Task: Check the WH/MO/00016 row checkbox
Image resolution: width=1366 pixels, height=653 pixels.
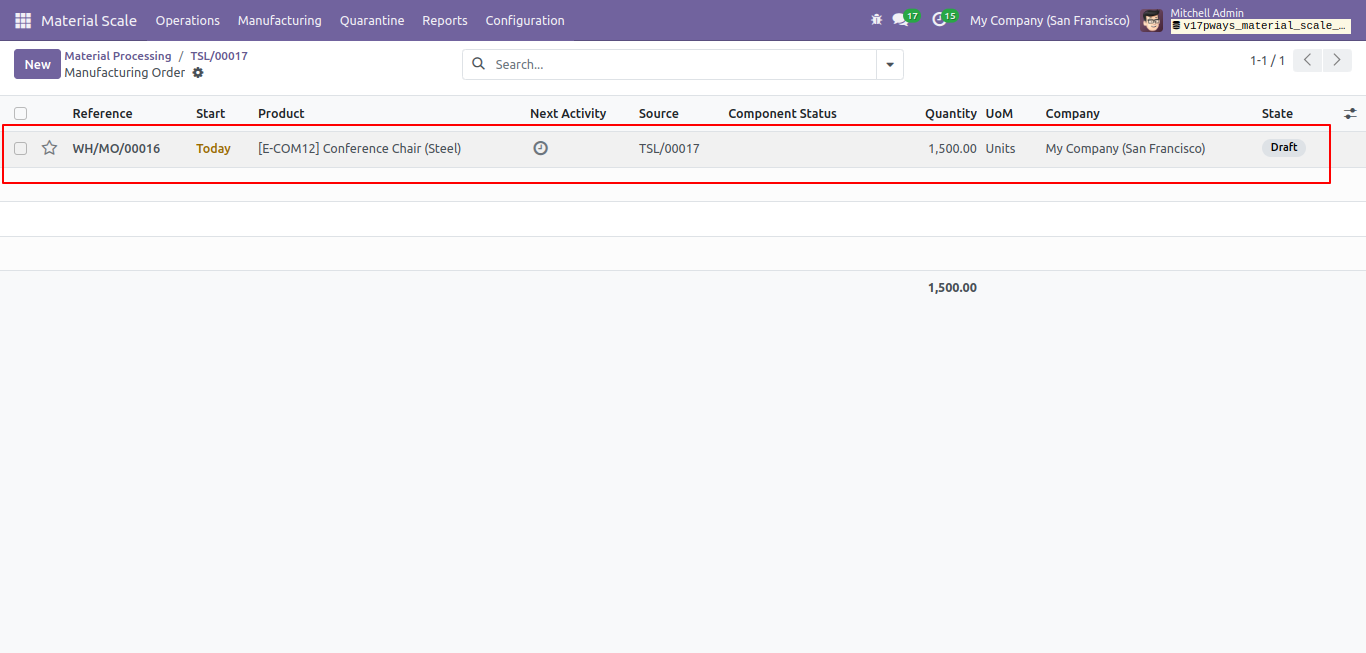Action: (x=20, y=148)
